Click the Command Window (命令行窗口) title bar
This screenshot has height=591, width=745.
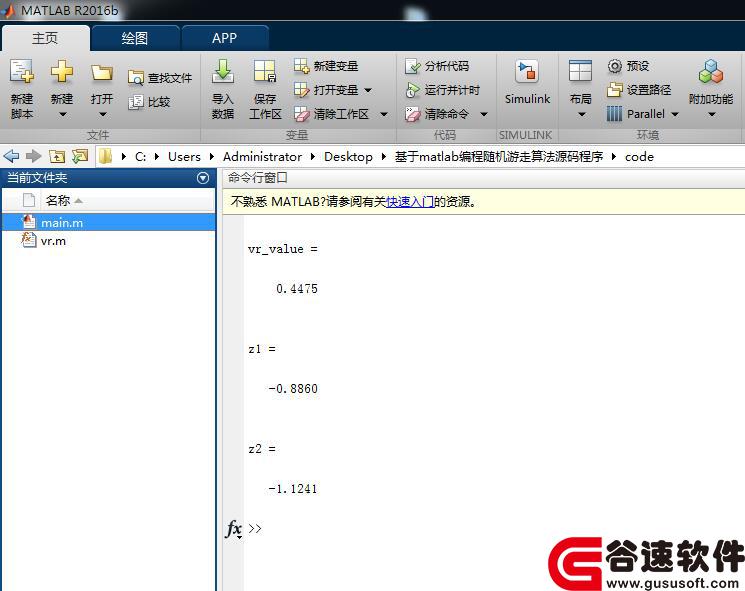484,178
